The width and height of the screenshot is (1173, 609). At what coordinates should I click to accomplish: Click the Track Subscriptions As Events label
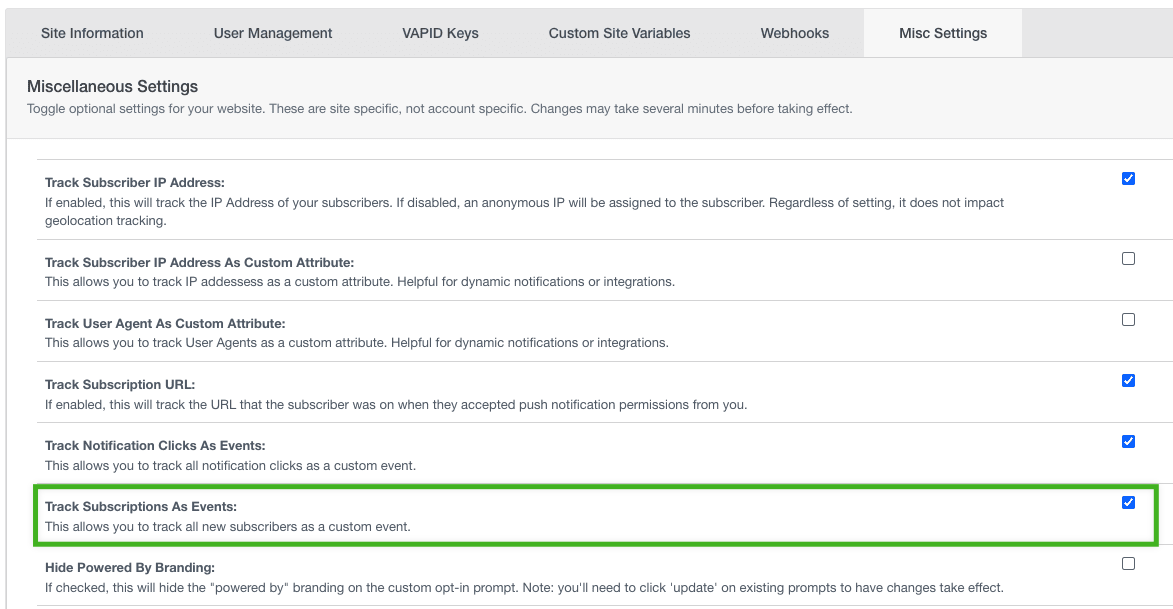coord(141,507)
